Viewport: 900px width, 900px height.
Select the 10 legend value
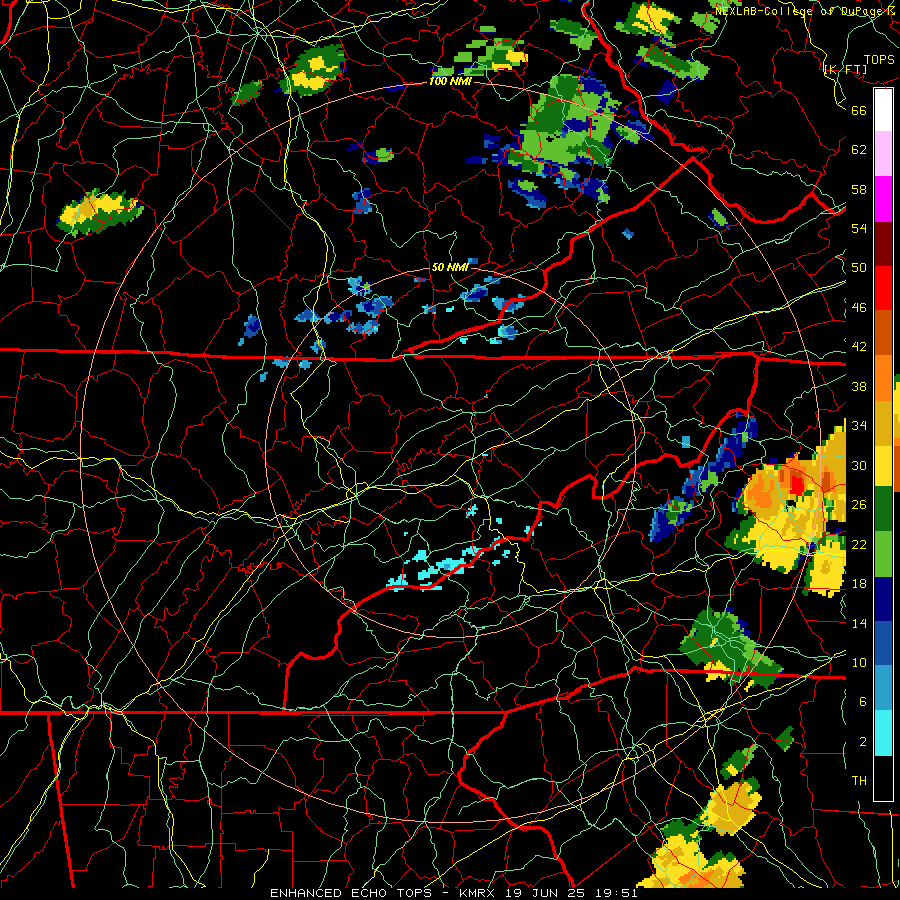point(859,662)
